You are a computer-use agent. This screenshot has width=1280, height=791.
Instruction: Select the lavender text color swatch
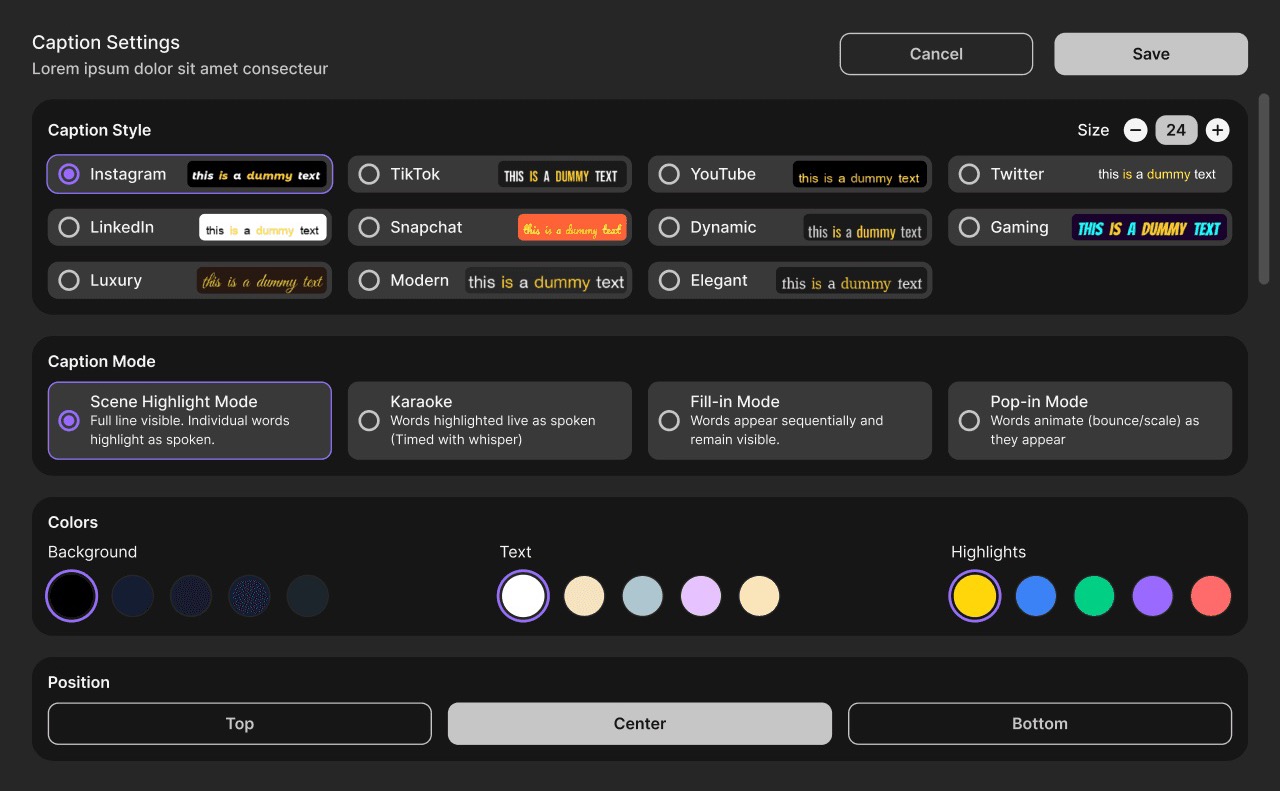701,596
